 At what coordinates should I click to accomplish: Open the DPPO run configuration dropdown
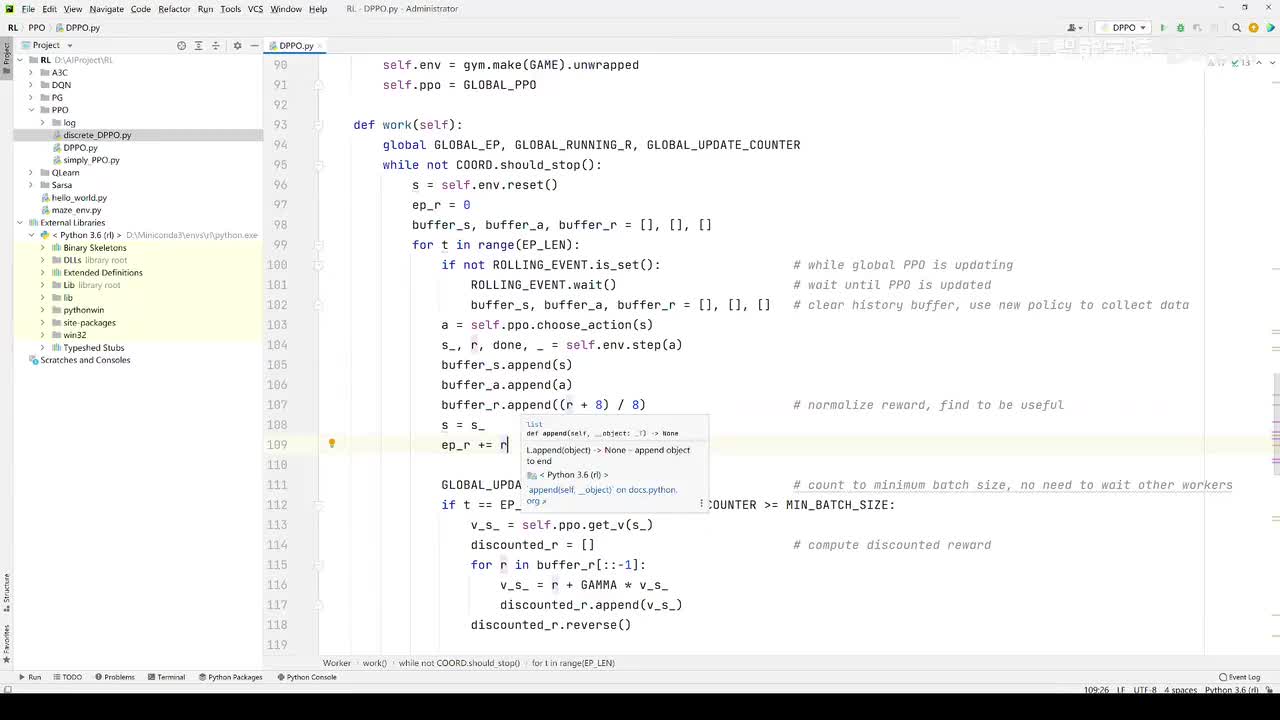point(1122,28)
